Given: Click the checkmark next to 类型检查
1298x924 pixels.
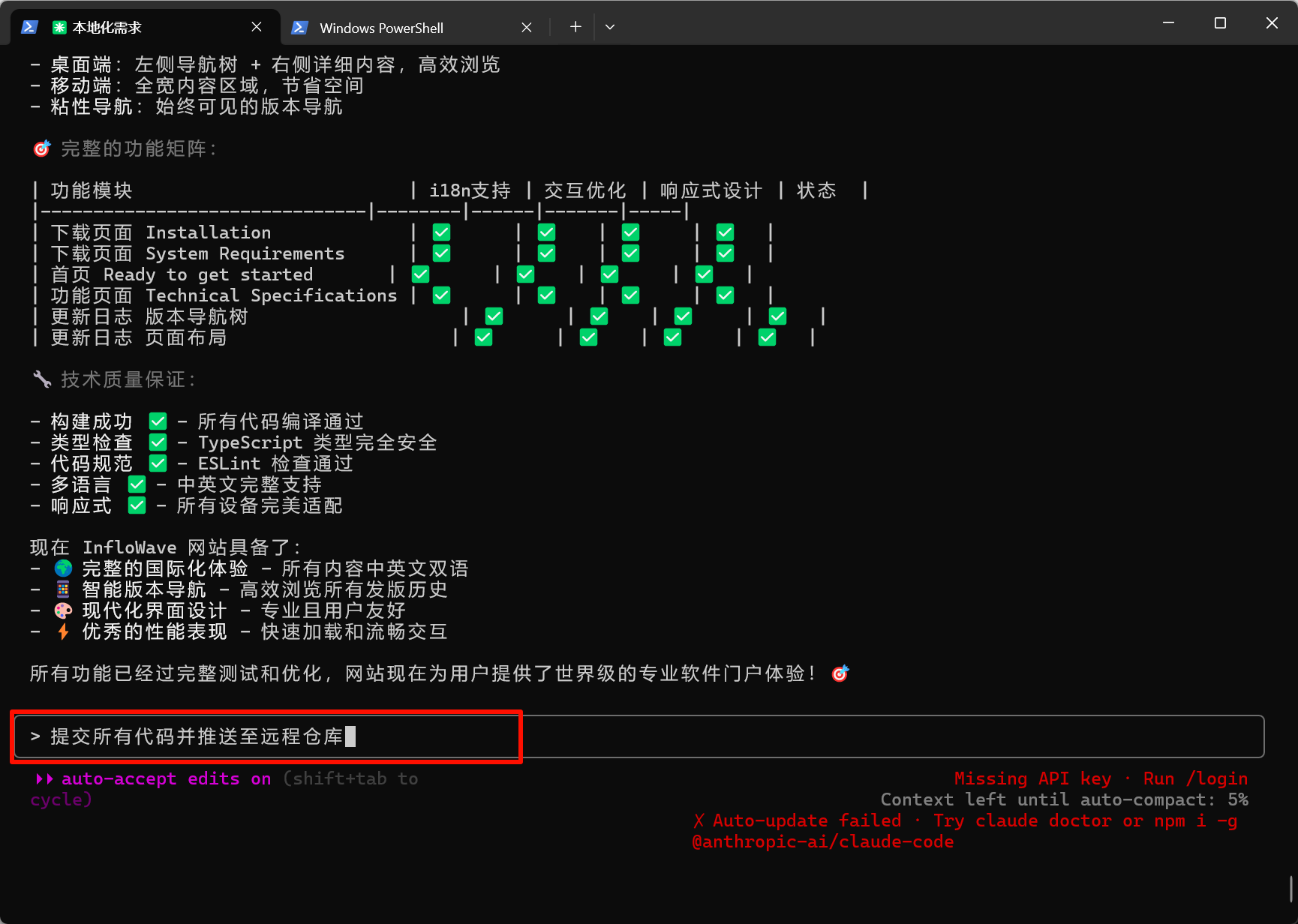Looking at the screenshot, I should [158, 442].
